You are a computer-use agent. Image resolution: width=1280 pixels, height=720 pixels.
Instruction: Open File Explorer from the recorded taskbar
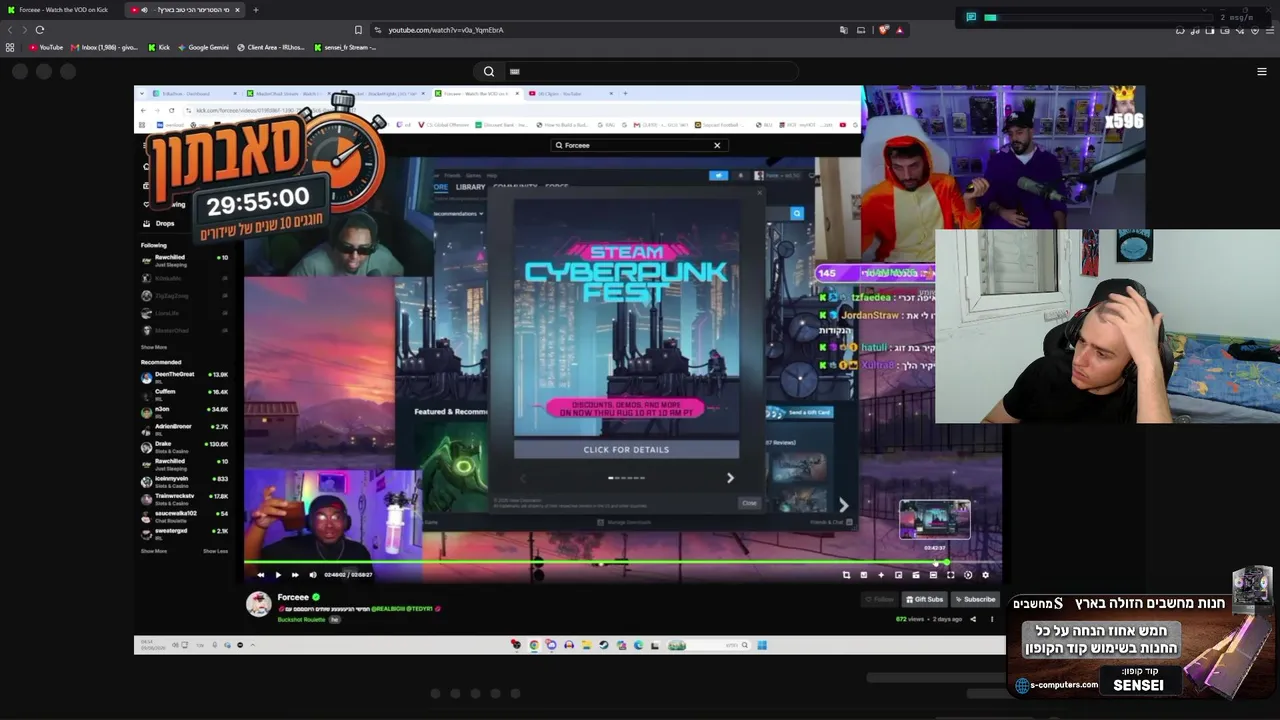[x=586, y=645]
